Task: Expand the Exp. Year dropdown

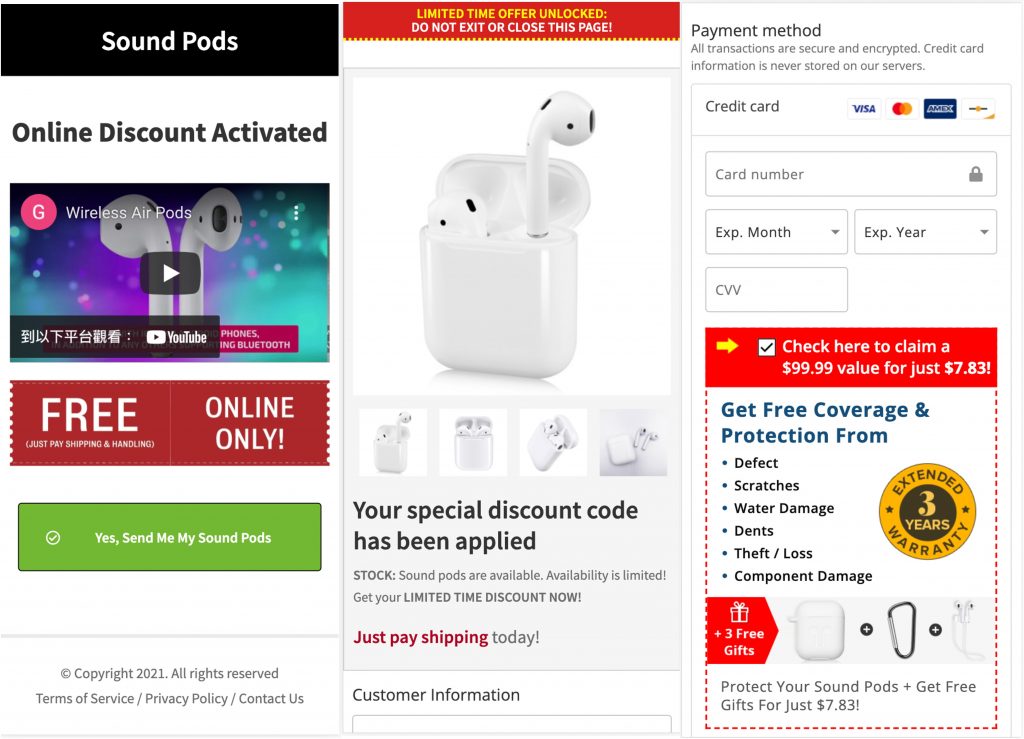Action: pos(925,232)
